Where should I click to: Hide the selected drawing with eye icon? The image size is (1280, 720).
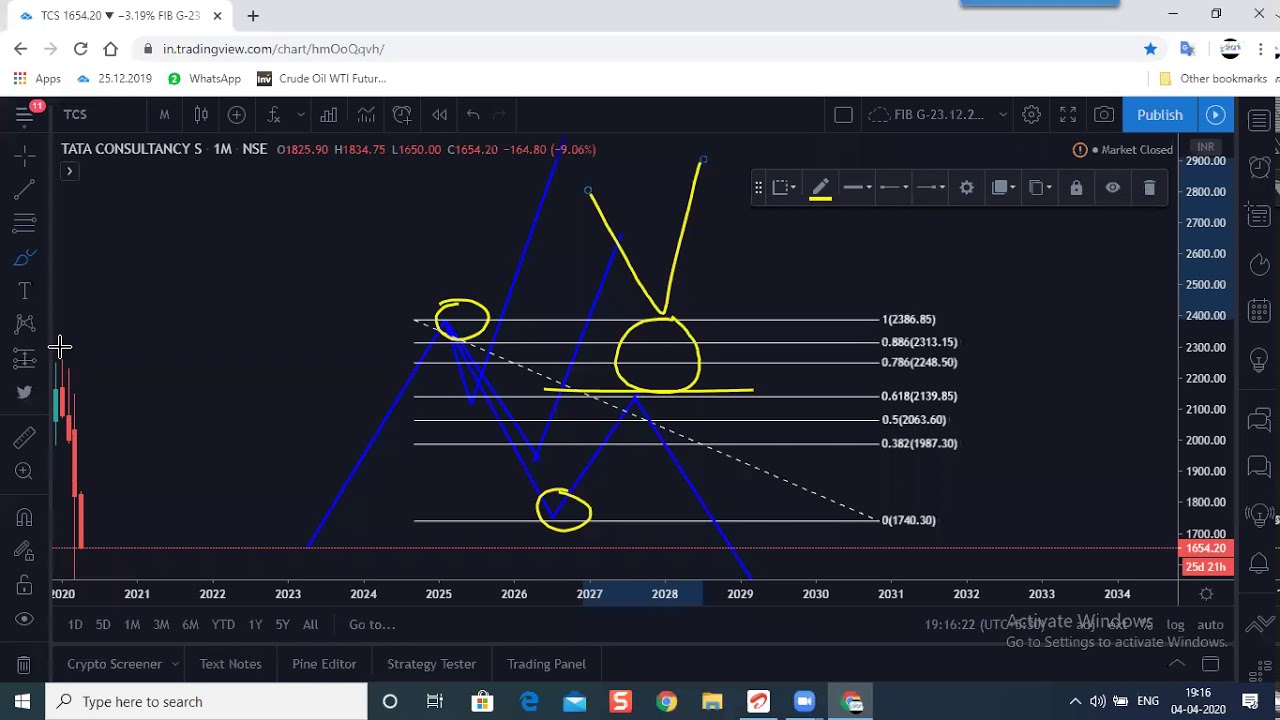(1112, 187)
